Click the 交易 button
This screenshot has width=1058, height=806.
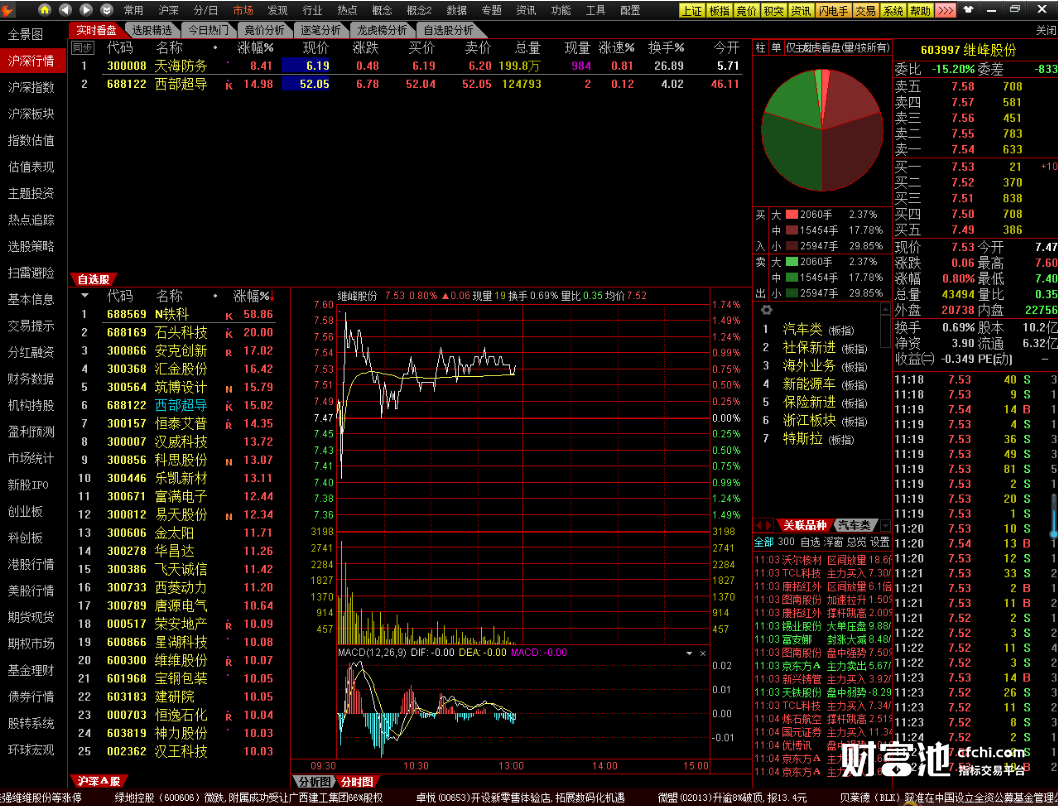865,10
